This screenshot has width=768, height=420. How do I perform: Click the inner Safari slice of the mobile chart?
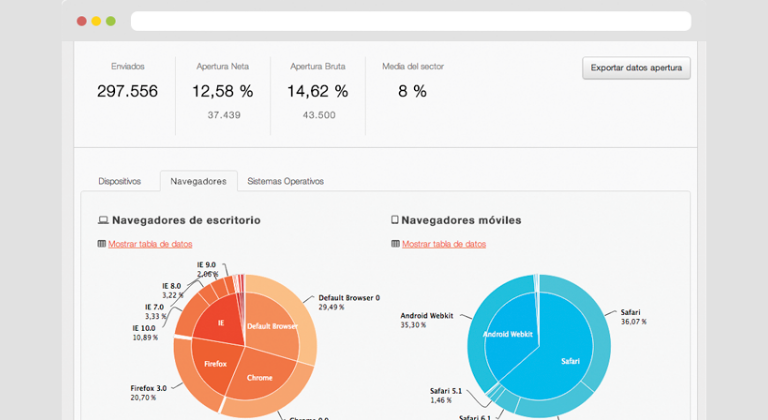pyautogui.click(x=570, y=360)
